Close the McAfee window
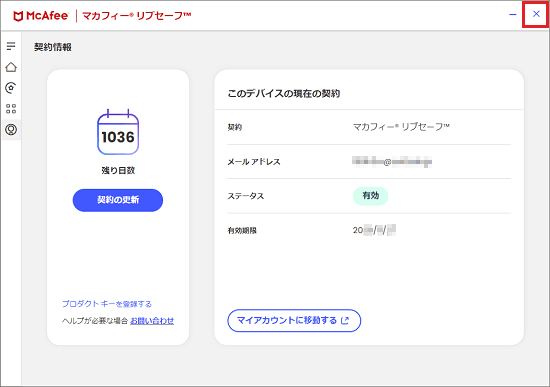550x387 pixels. tap(536, 14)
